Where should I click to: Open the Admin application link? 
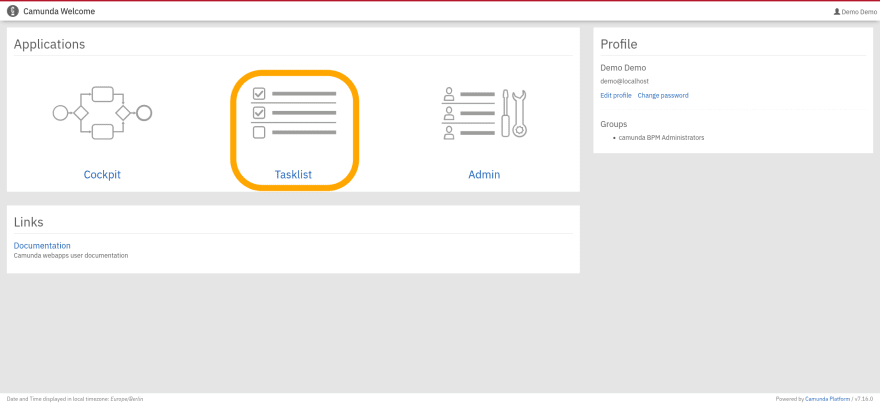click(484, 175)
